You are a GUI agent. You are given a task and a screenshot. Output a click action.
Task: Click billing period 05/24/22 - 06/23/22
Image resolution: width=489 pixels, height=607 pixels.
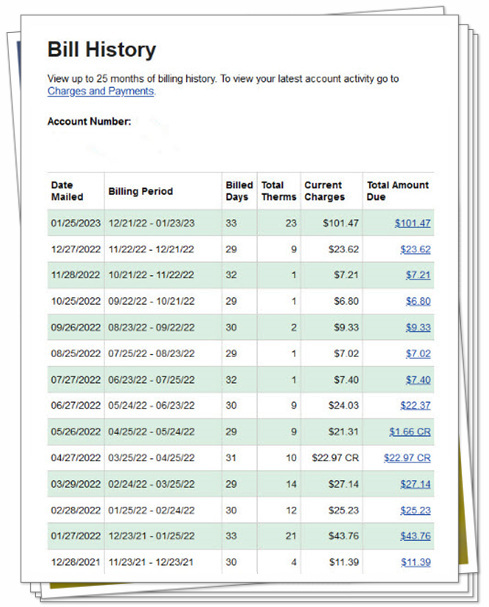(x=151, y=405)
